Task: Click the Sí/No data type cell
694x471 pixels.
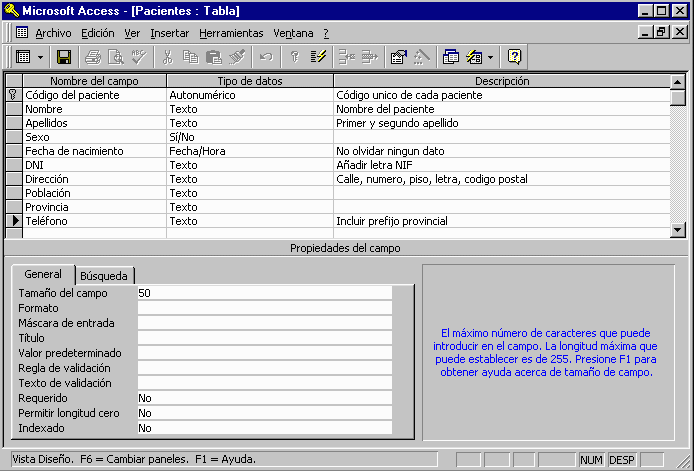Action: coord(250,137)
